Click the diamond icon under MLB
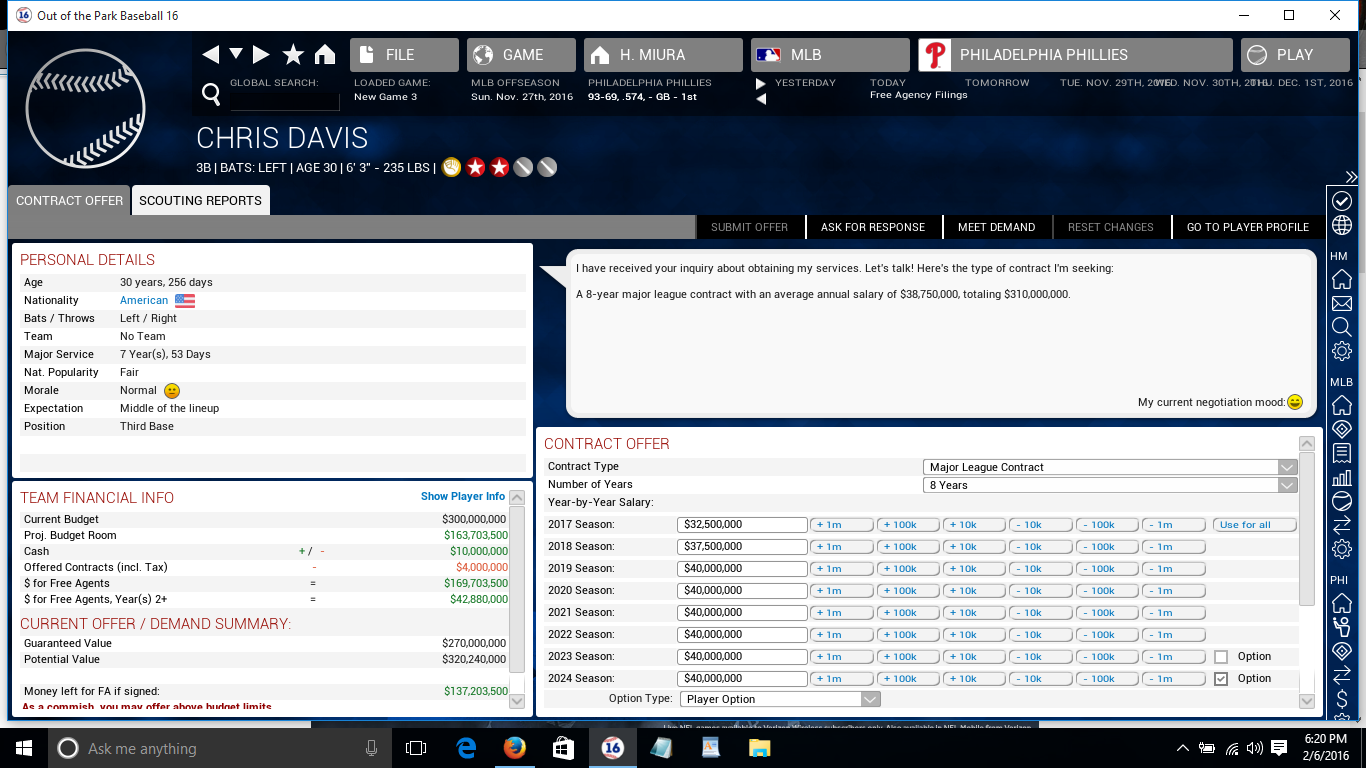This screenshot has width=1366, height=768. pos(1342,429)
